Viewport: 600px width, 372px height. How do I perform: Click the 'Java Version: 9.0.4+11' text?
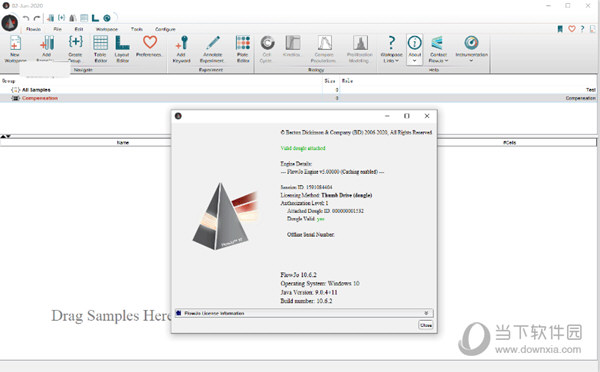click(x=309, y=292)
